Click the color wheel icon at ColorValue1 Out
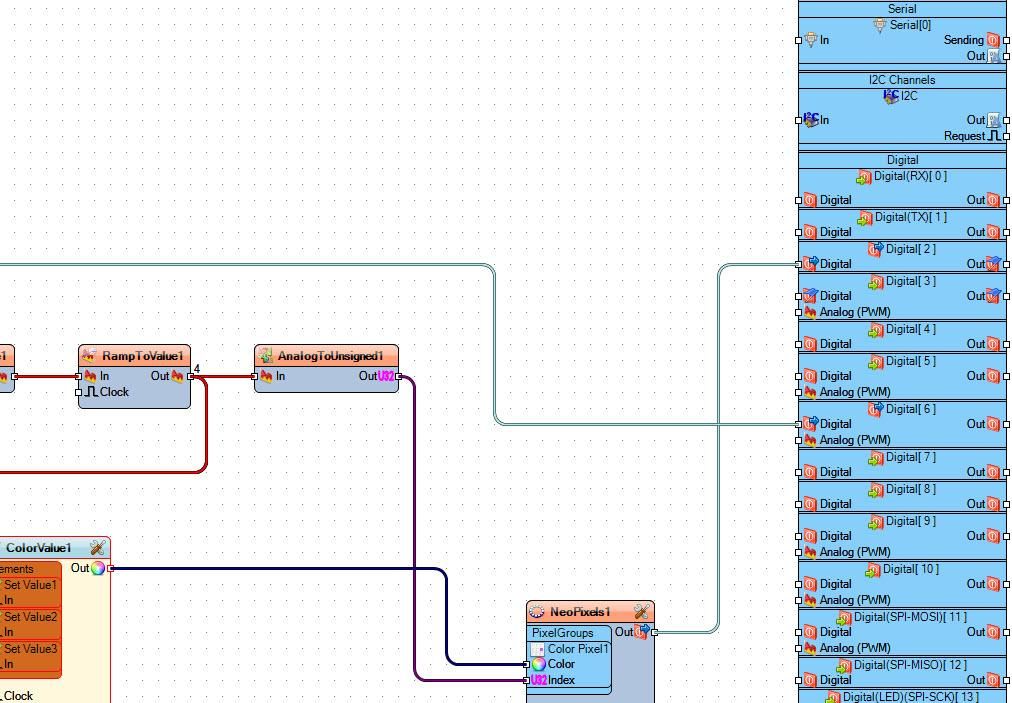Screen dimensions: 1012x703 [97, 568]
